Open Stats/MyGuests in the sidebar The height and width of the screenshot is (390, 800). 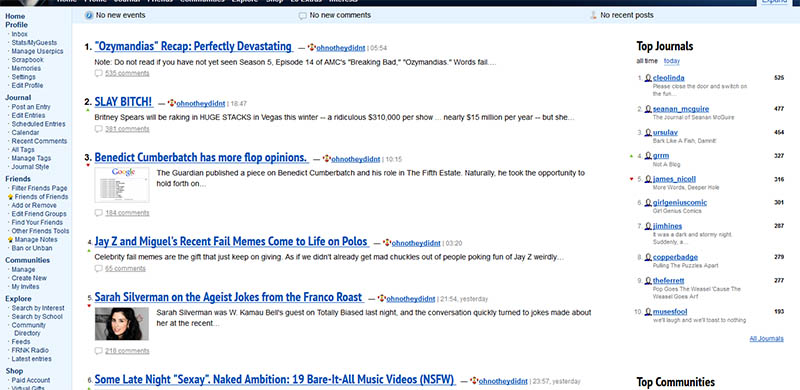click(34, 43)
